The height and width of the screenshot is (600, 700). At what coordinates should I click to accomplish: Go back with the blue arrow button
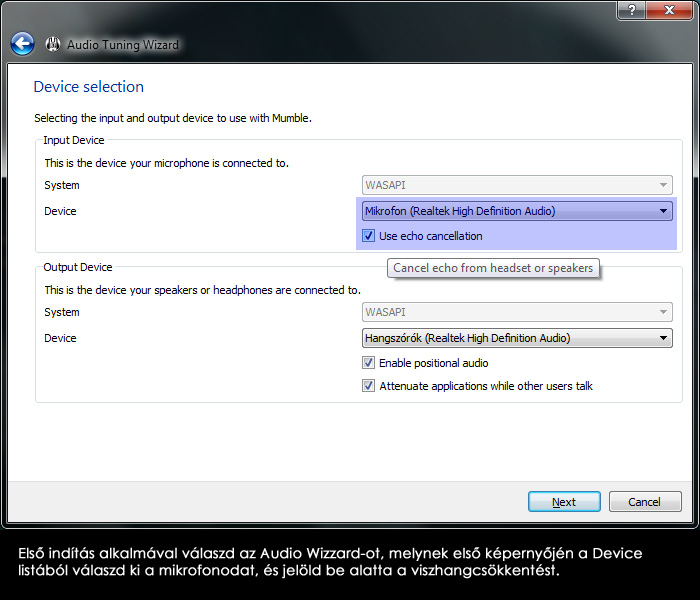tap(22, 44)
